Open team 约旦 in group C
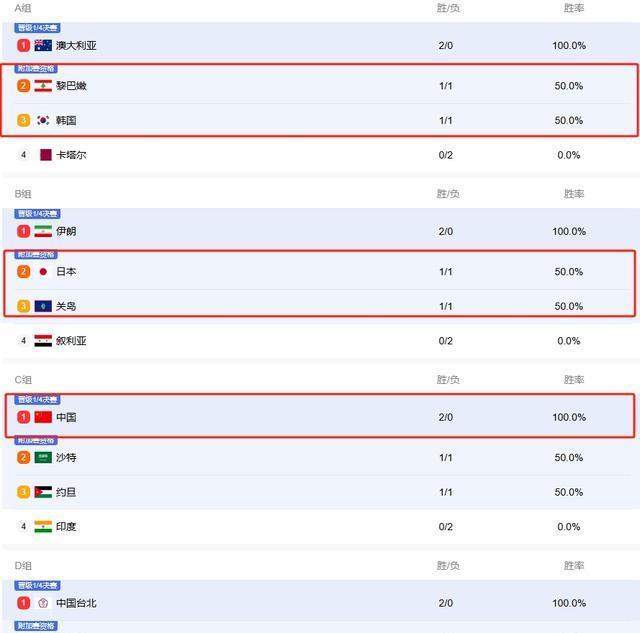640x633 pixels. coord(66,492)
